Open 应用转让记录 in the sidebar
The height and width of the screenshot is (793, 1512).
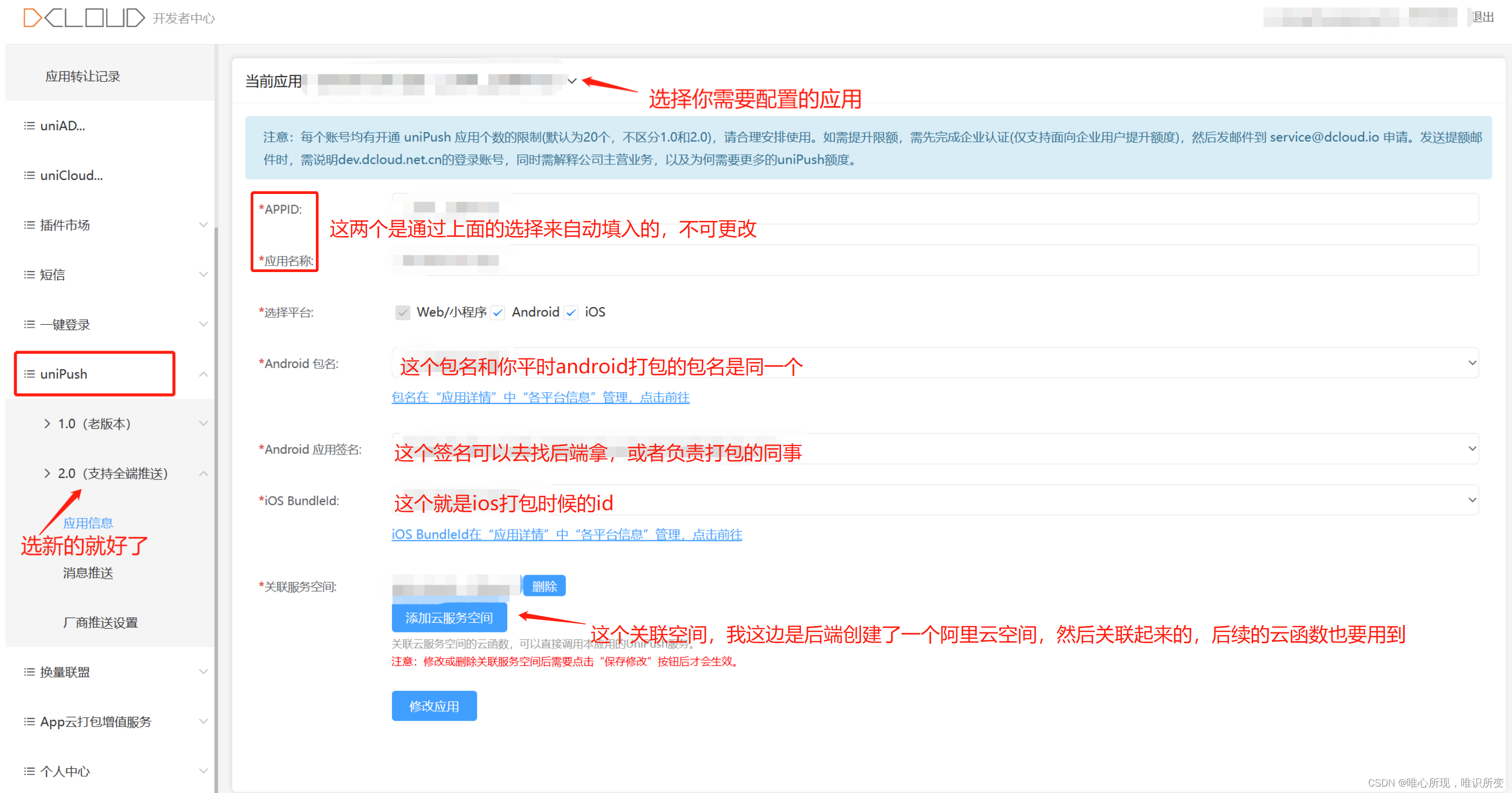pyautogui.click(x=83, y=76)
